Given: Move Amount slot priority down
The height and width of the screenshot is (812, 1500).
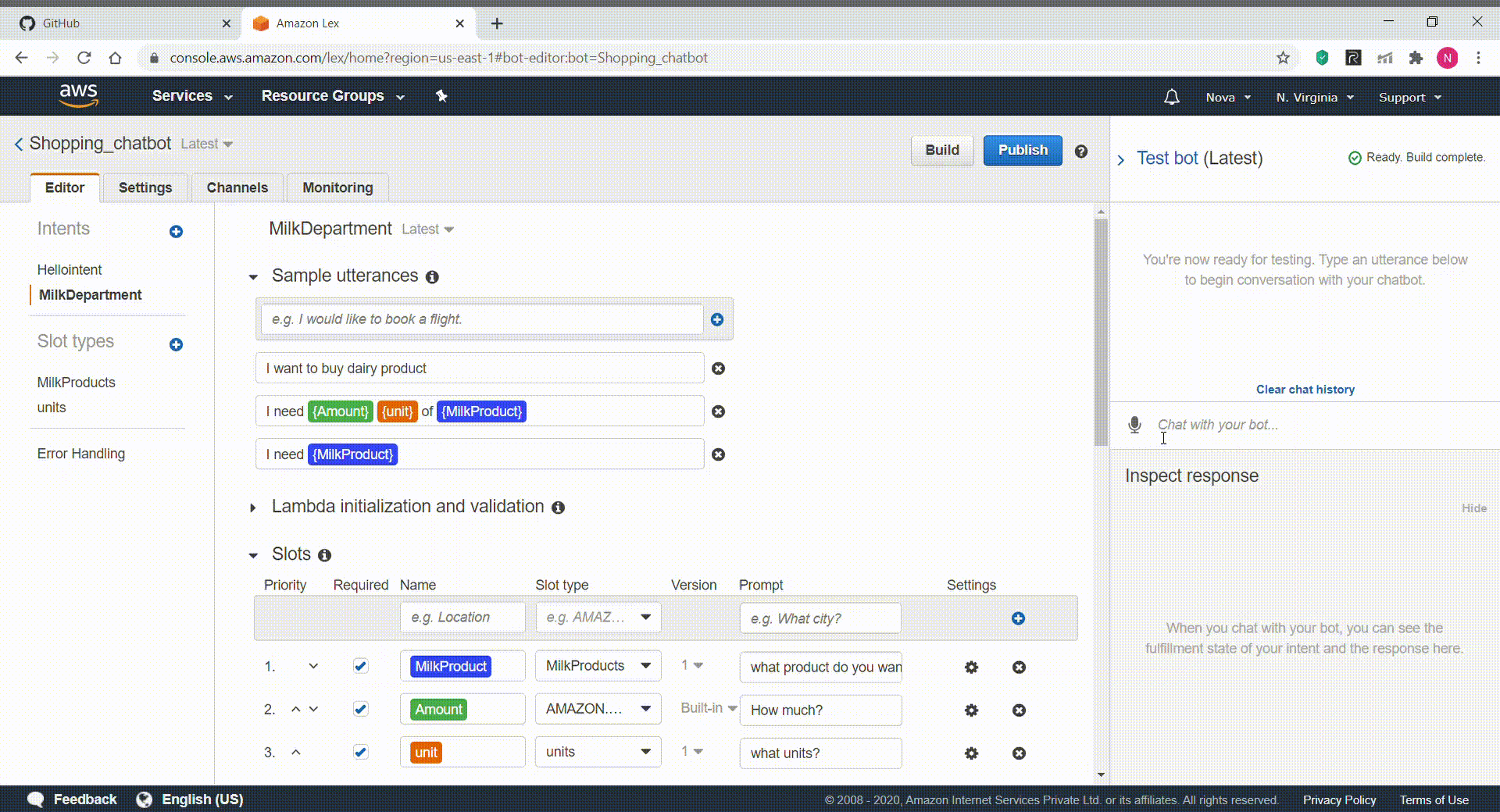Looking at the screenshot, I should [313, 709].
